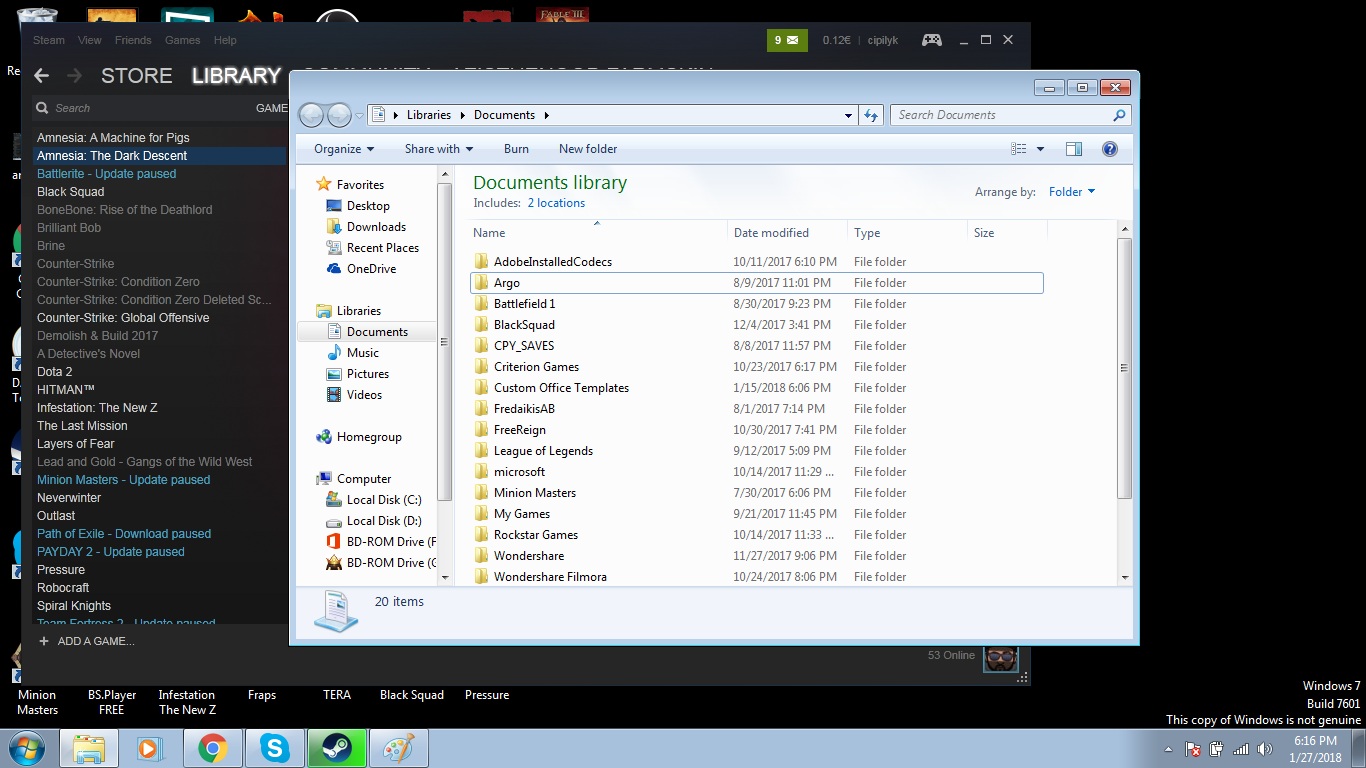Toggle the Explorer preview pane icon
The height and width of the screenshot is (768, 1366).
(1074, 149)
